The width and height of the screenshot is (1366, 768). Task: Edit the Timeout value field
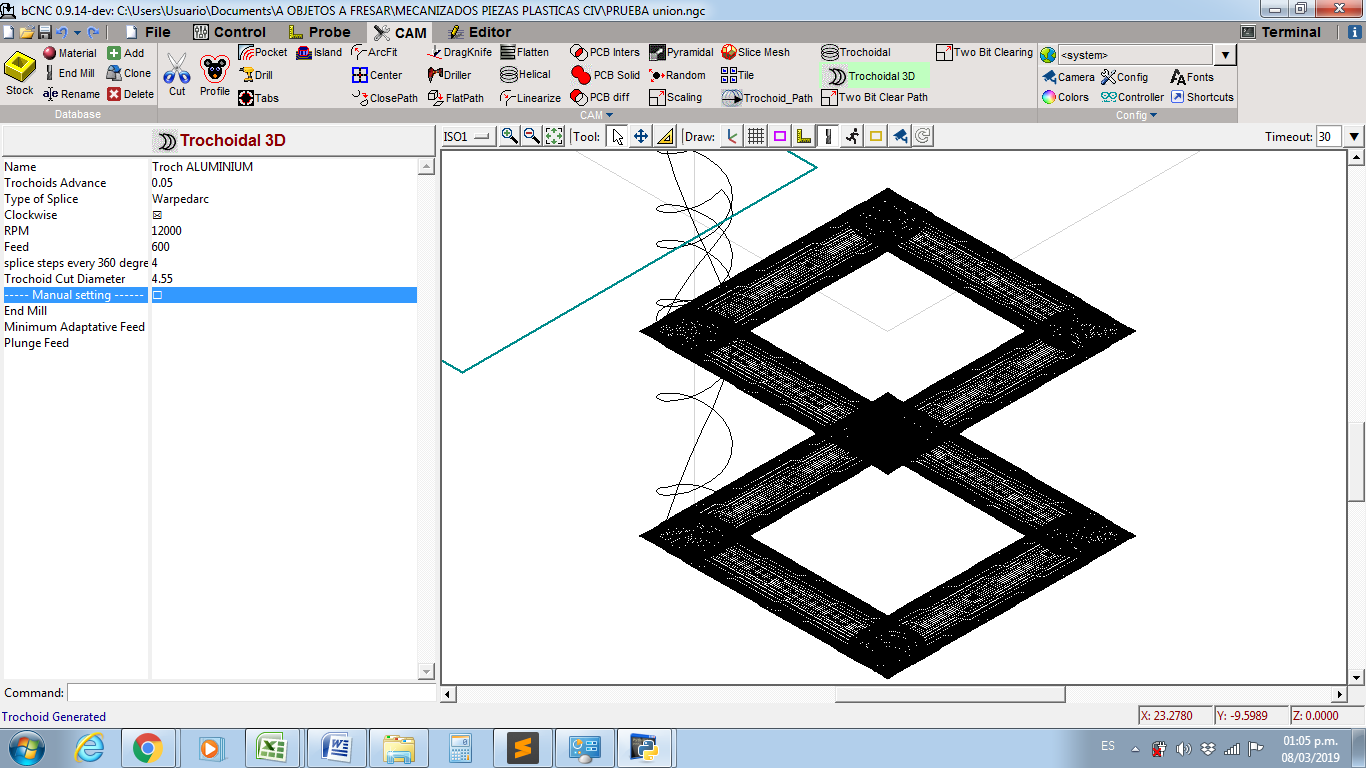coord(1329,137)
